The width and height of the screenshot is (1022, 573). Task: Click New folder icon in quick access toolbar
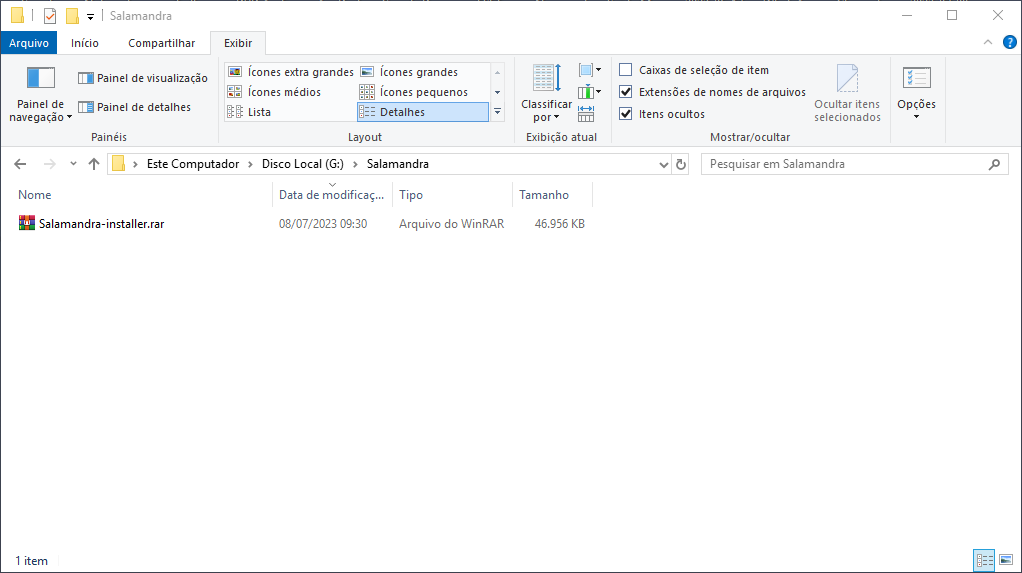72,16
